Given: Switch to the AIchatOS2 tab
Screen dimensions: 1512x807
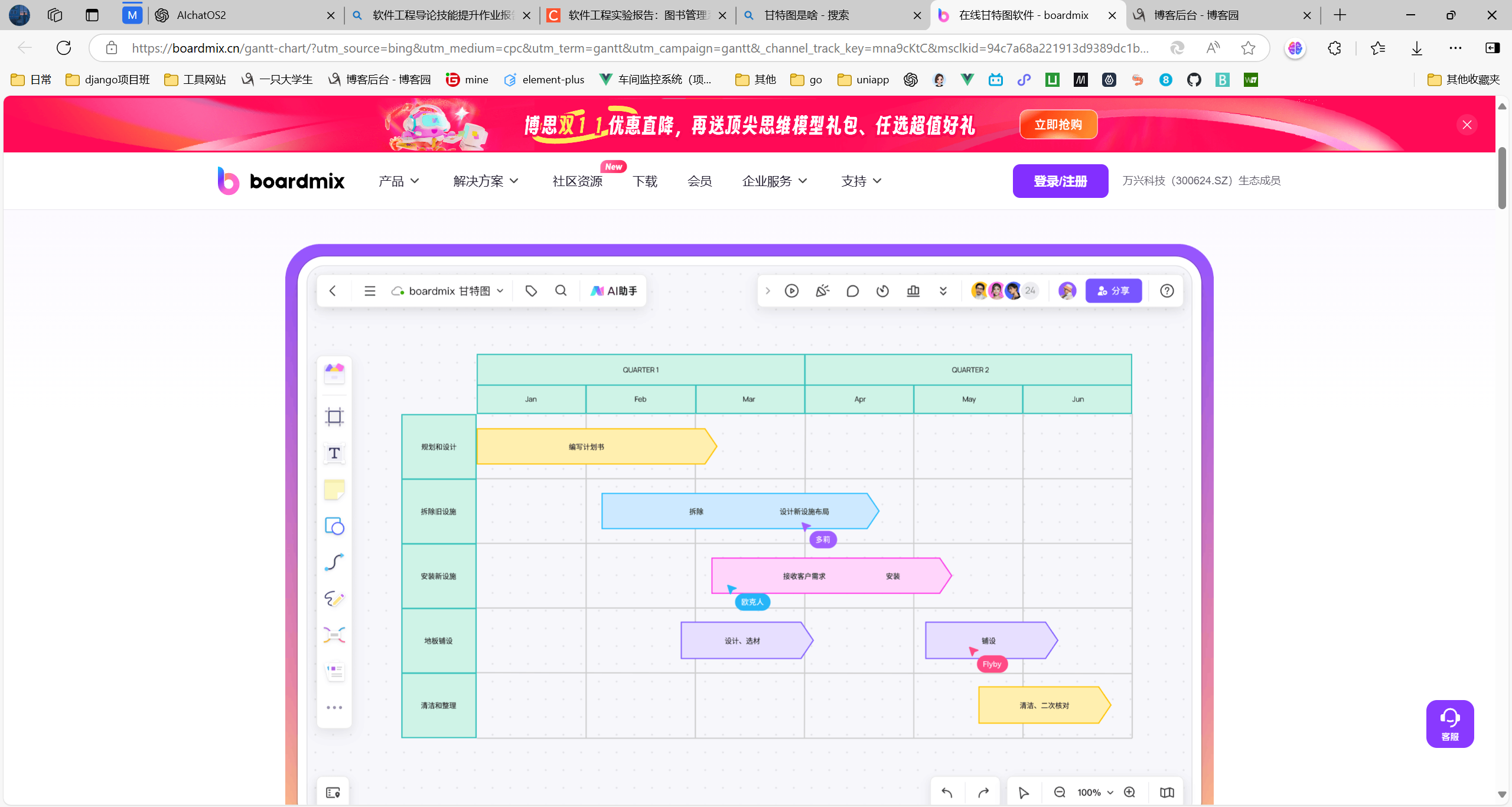Looking at the screenshot, I should (245, 15).
